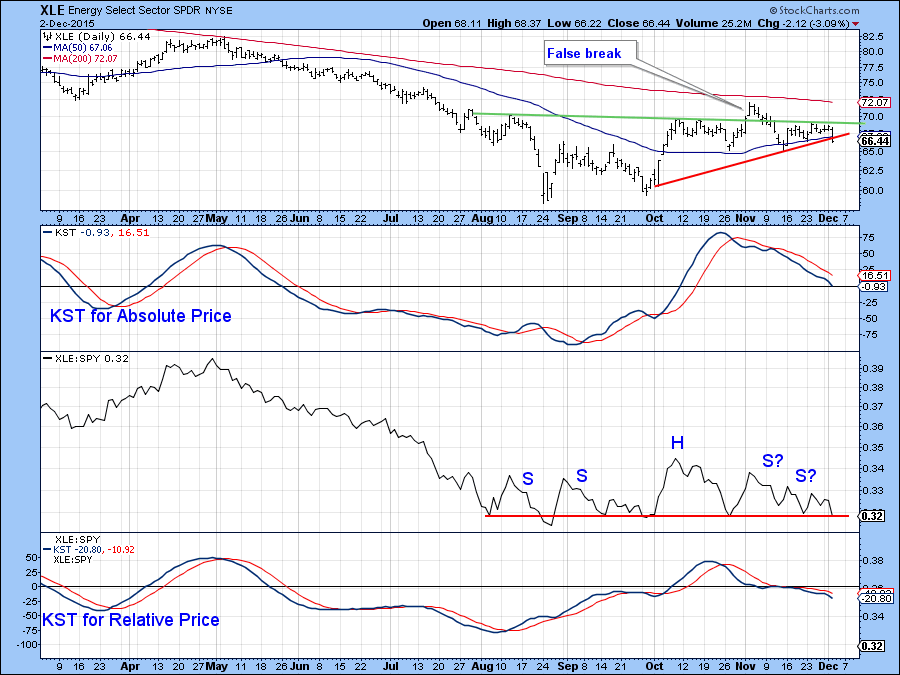Image resolution: width=900 pixels, height=675 pixels.
Task: Click the blue MA(50) legend line marker
Action: [x=46, y=48]
